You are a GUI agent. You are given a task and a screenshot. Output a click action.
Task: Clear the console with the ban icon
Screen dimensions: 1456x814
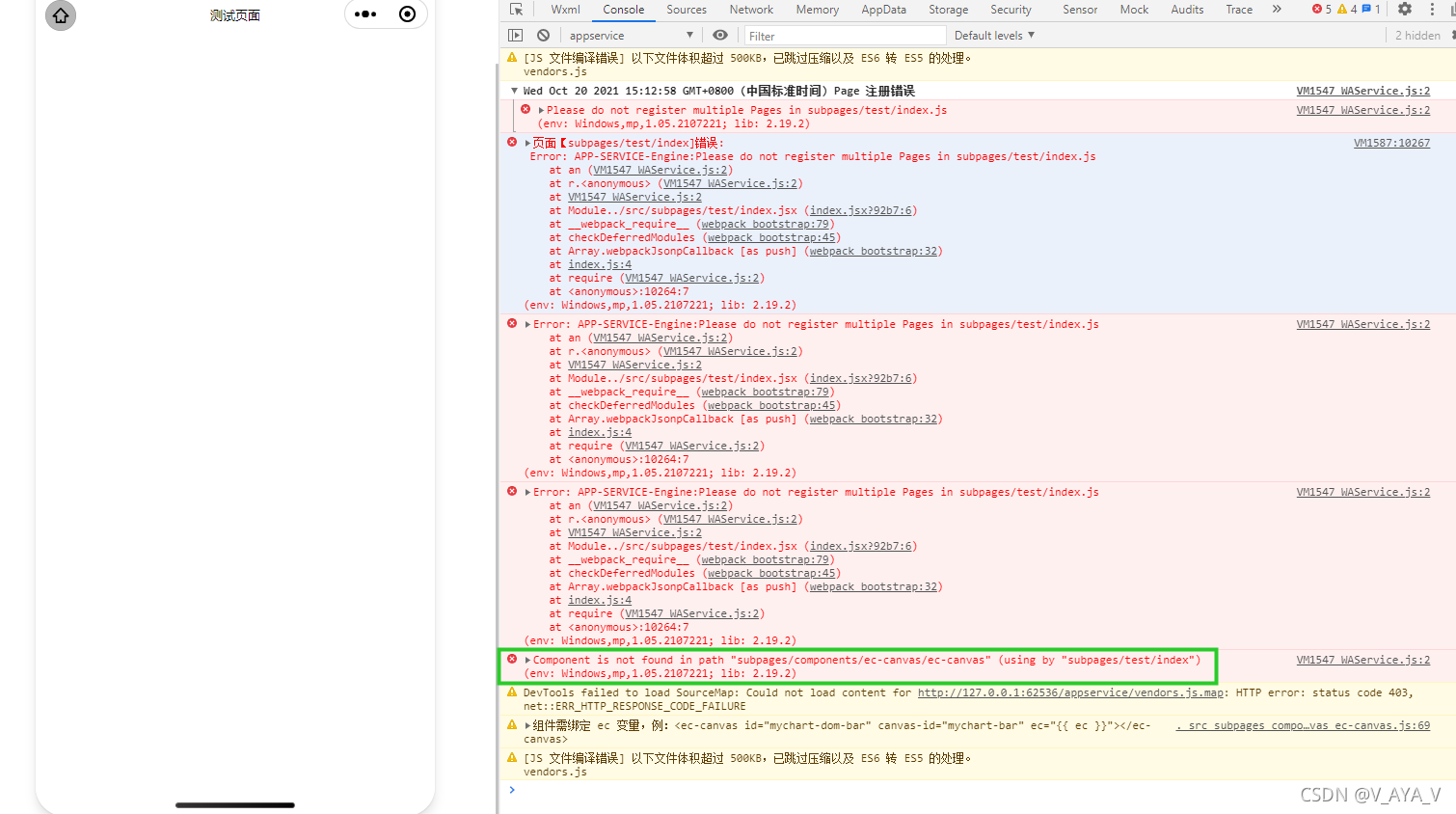click(x=543, y=36)
